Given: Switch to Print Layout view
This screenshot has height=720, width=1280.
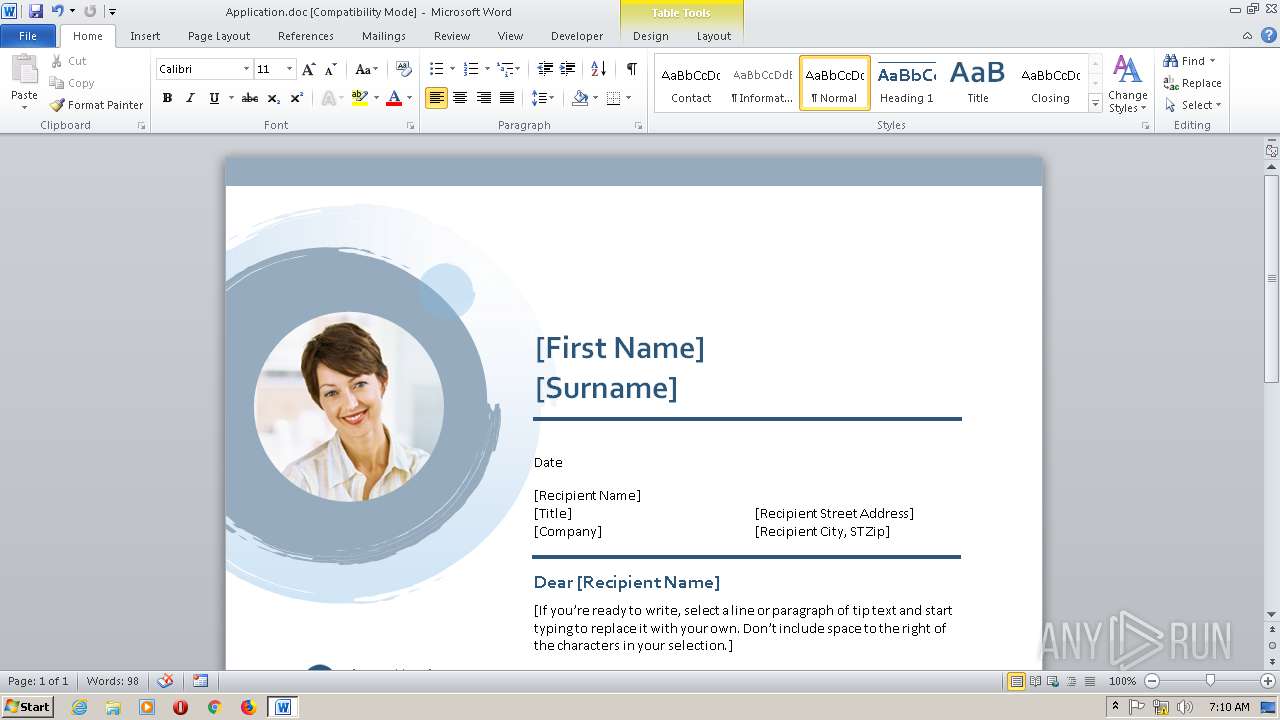Looking at the screenshot, I should pos(1017,681).
